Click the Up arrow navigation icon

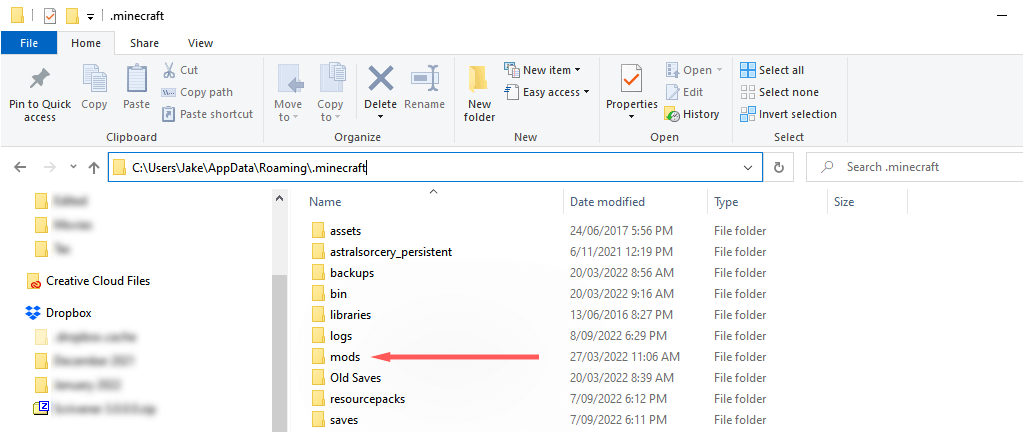click(94, 167)
